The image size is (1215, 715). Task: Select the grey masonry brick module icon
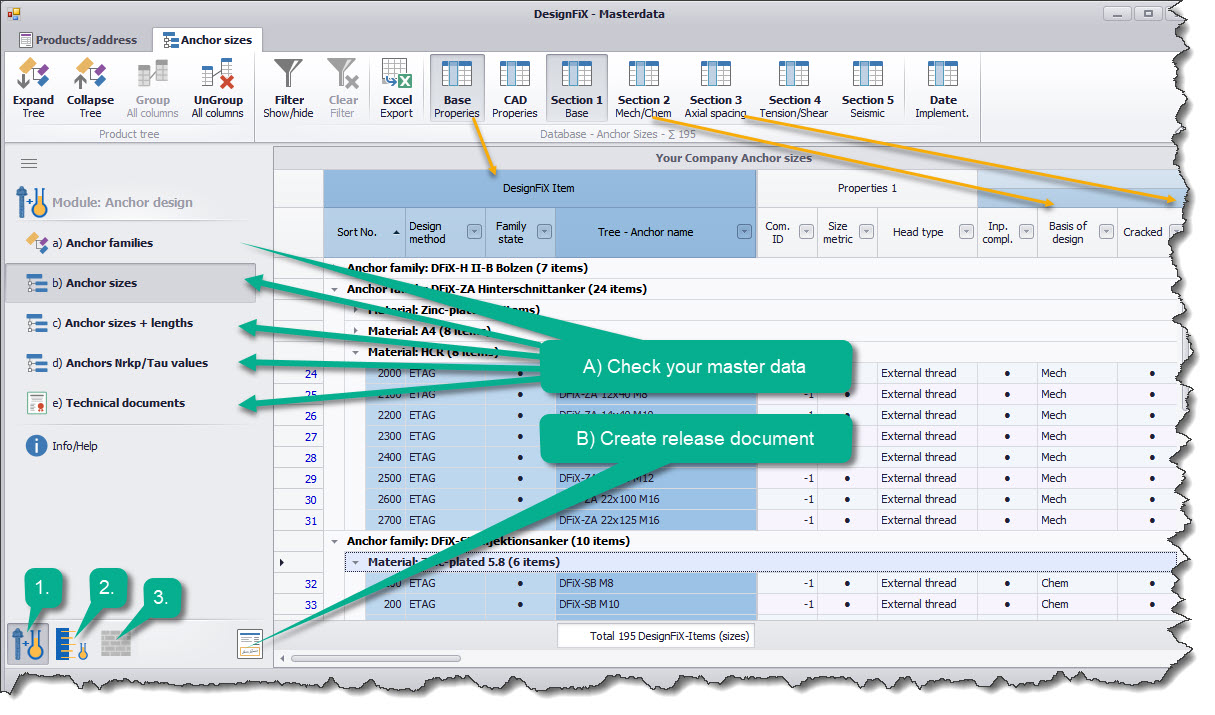(115, 645)
